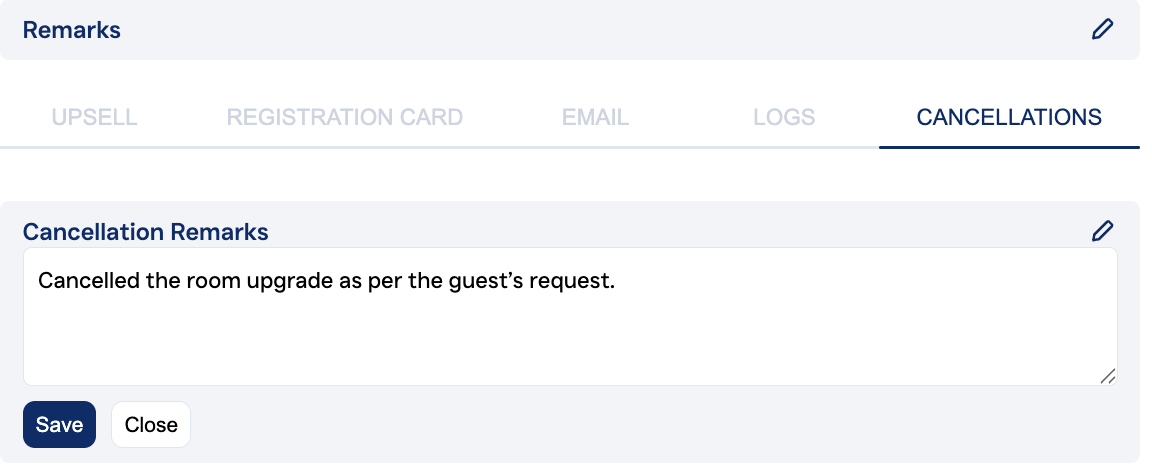Click empty space inside the remarks text box
This screenshot has width=1152, height=470.
pyautogui.click(x=570, y=340)
